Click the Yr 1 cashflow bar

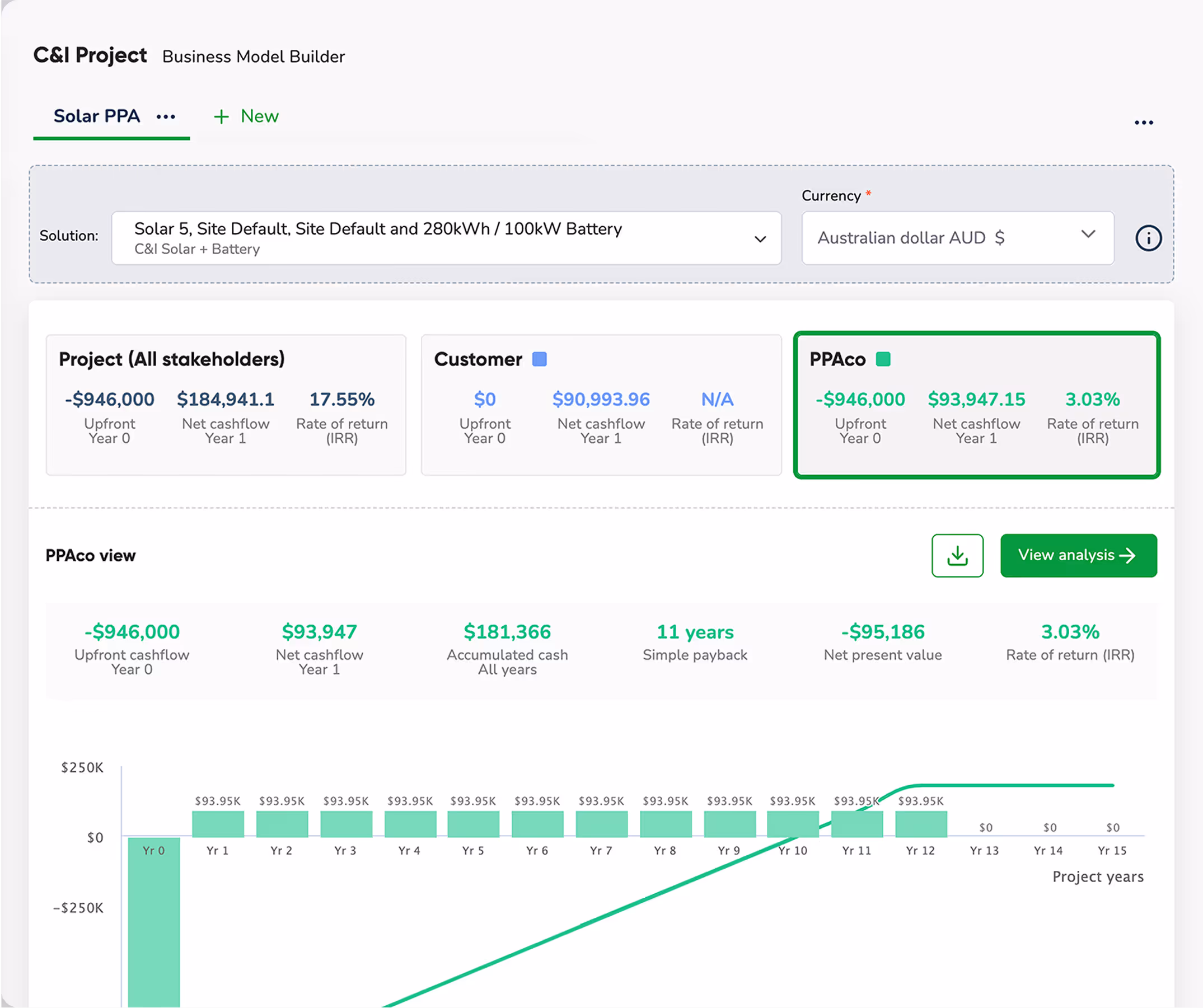coord(218,824)
